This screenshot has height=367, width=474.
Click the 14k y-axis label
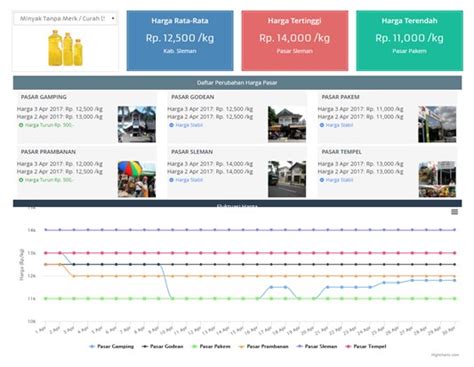coord(31,230)
